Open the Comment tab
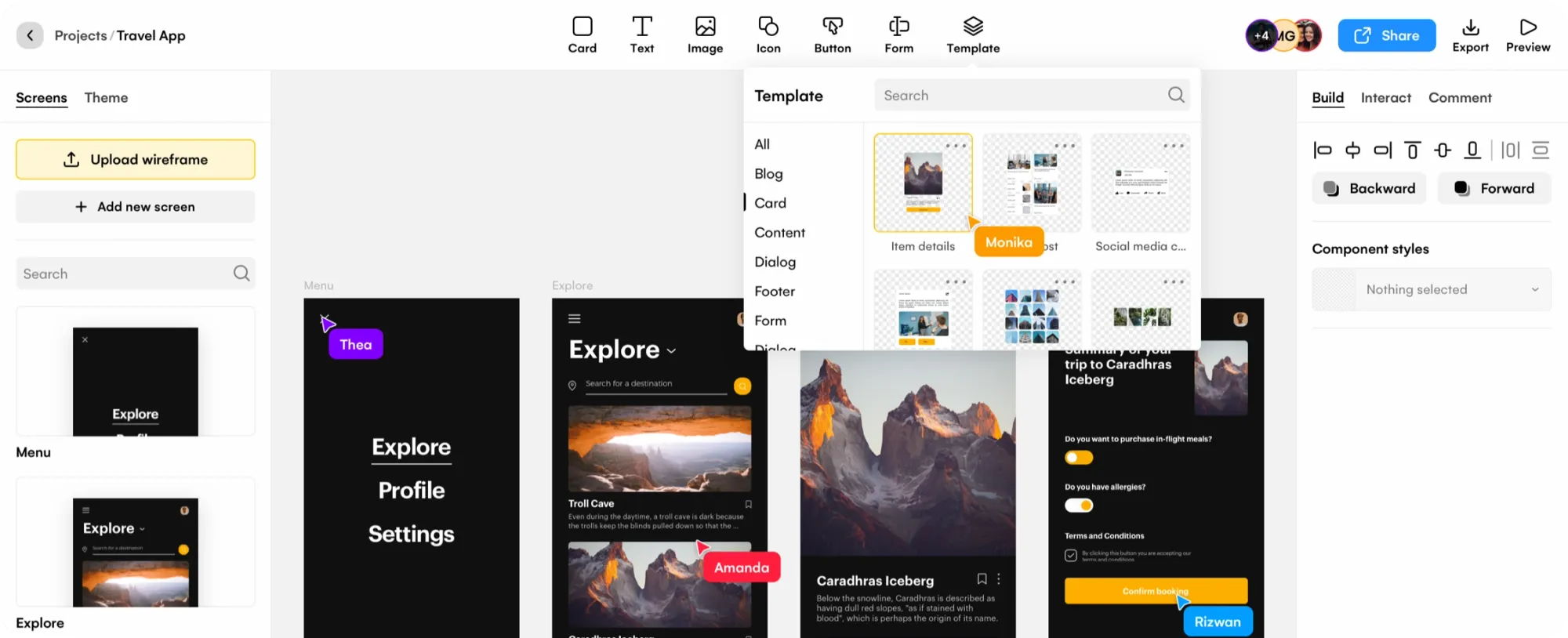Screen dimensions: 1568x638 pyautogui.click(x=1460, y=97)
